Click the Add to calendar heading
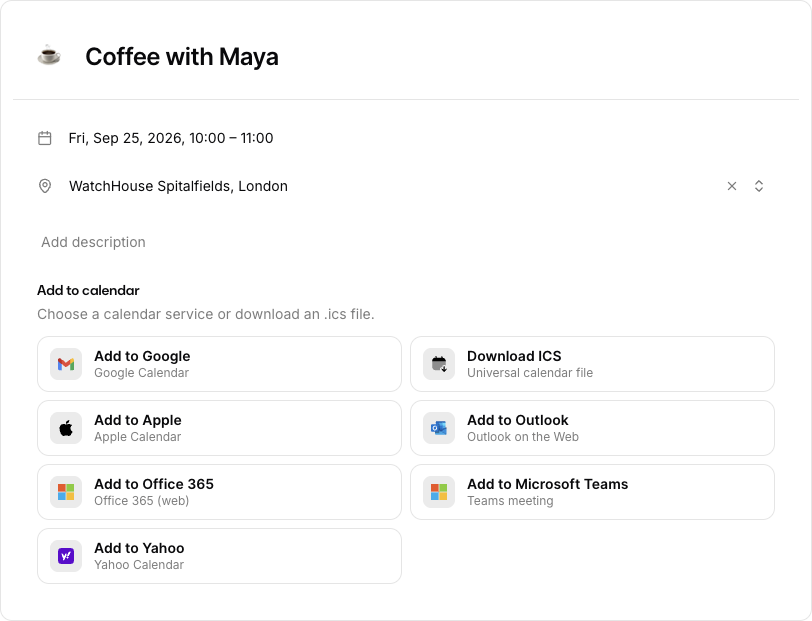The height and width of the screenshot is (621, 812). click(x=88, y=291)
